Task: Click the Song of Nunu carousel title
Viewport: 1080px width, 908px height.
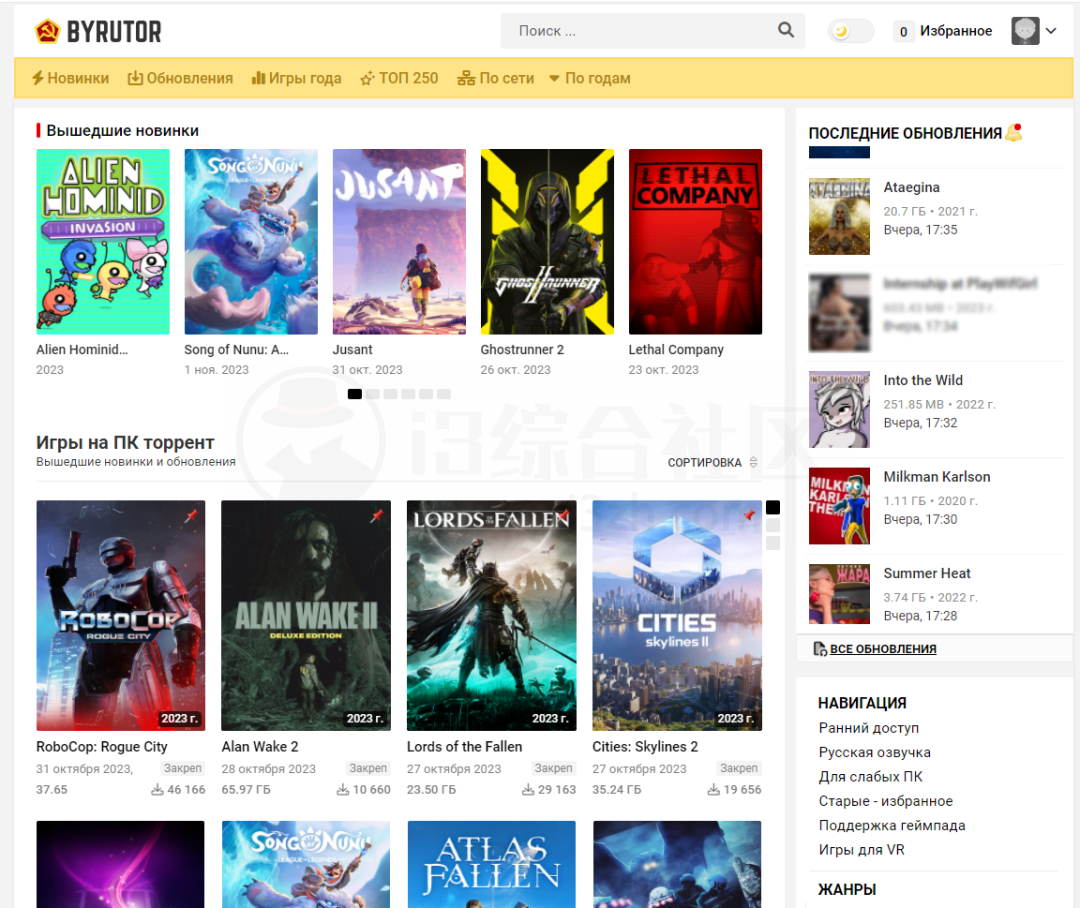Action: pos(236,350)
